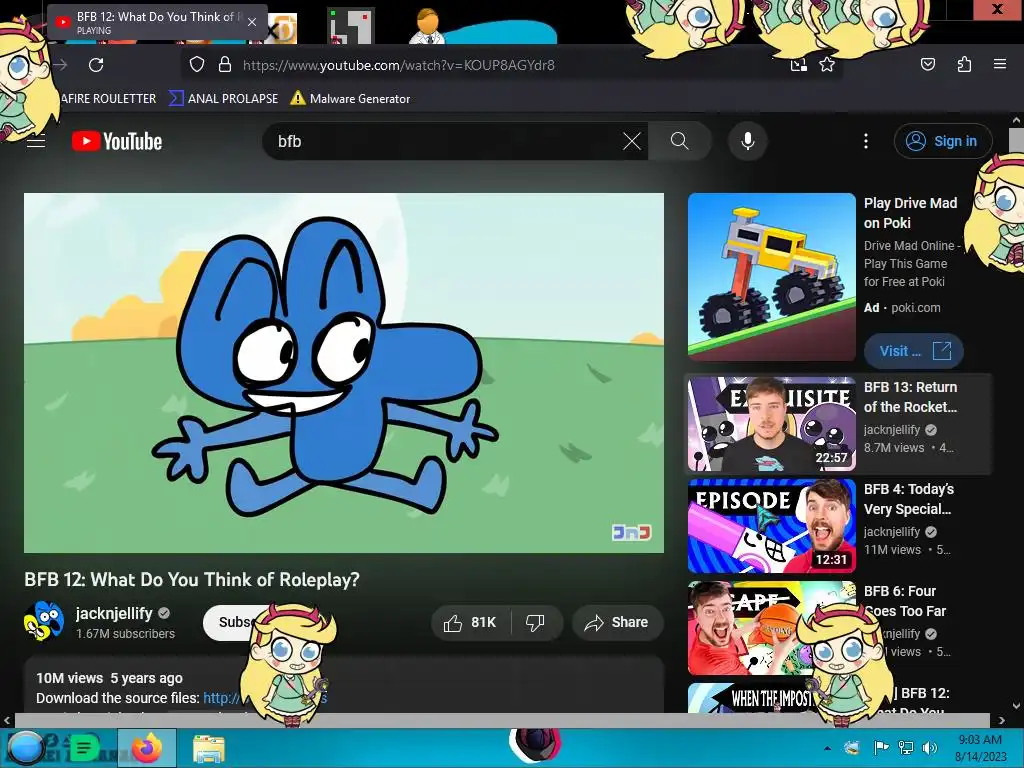Click the padlock site security icon
The width and height of the screenshot is (1024, 768).
click(x=225, y=65)
